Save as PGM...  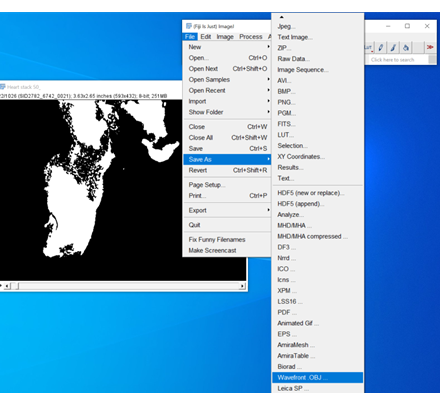(x=318, y=113)
